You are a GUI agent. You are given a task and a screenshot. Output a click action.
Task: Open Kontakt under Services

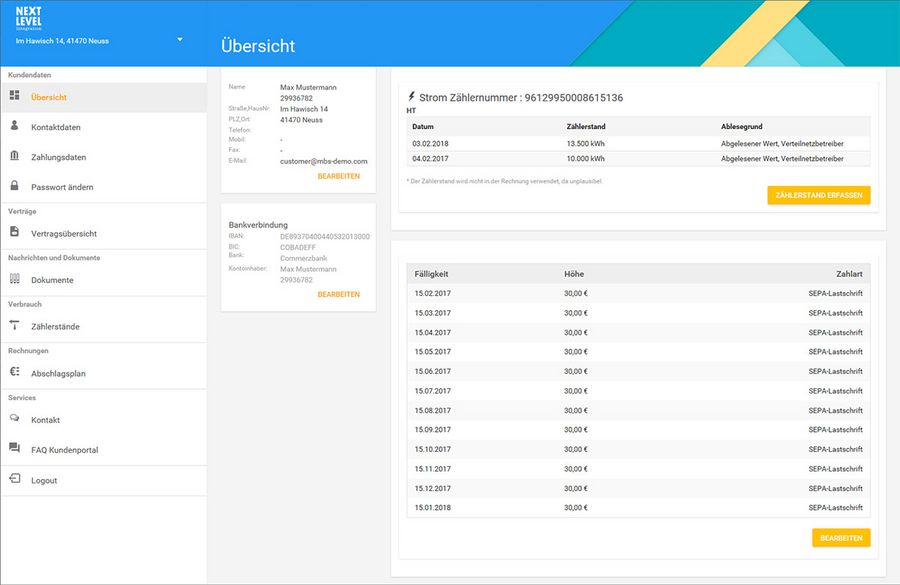point(103,420)
